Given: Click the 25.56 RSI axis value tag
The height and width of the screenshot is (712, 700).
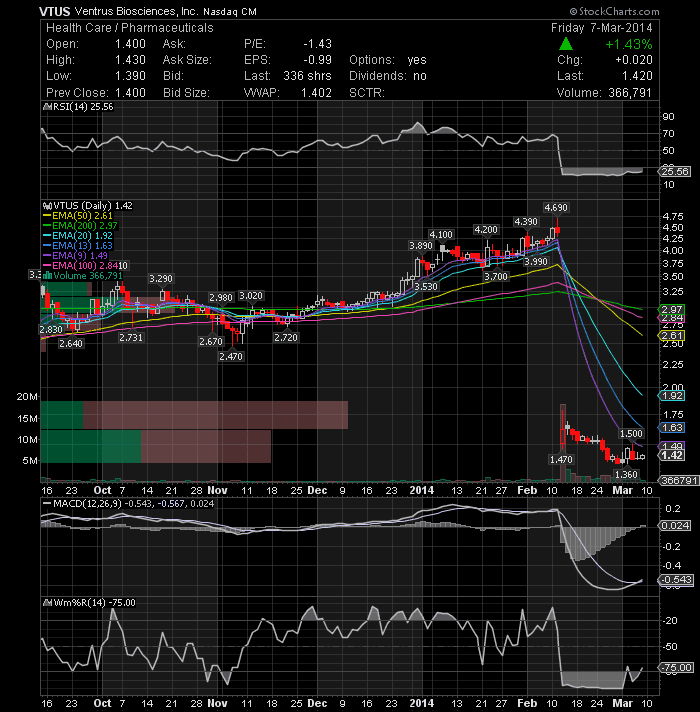Looking at the screenshot, I should point(675,172).
